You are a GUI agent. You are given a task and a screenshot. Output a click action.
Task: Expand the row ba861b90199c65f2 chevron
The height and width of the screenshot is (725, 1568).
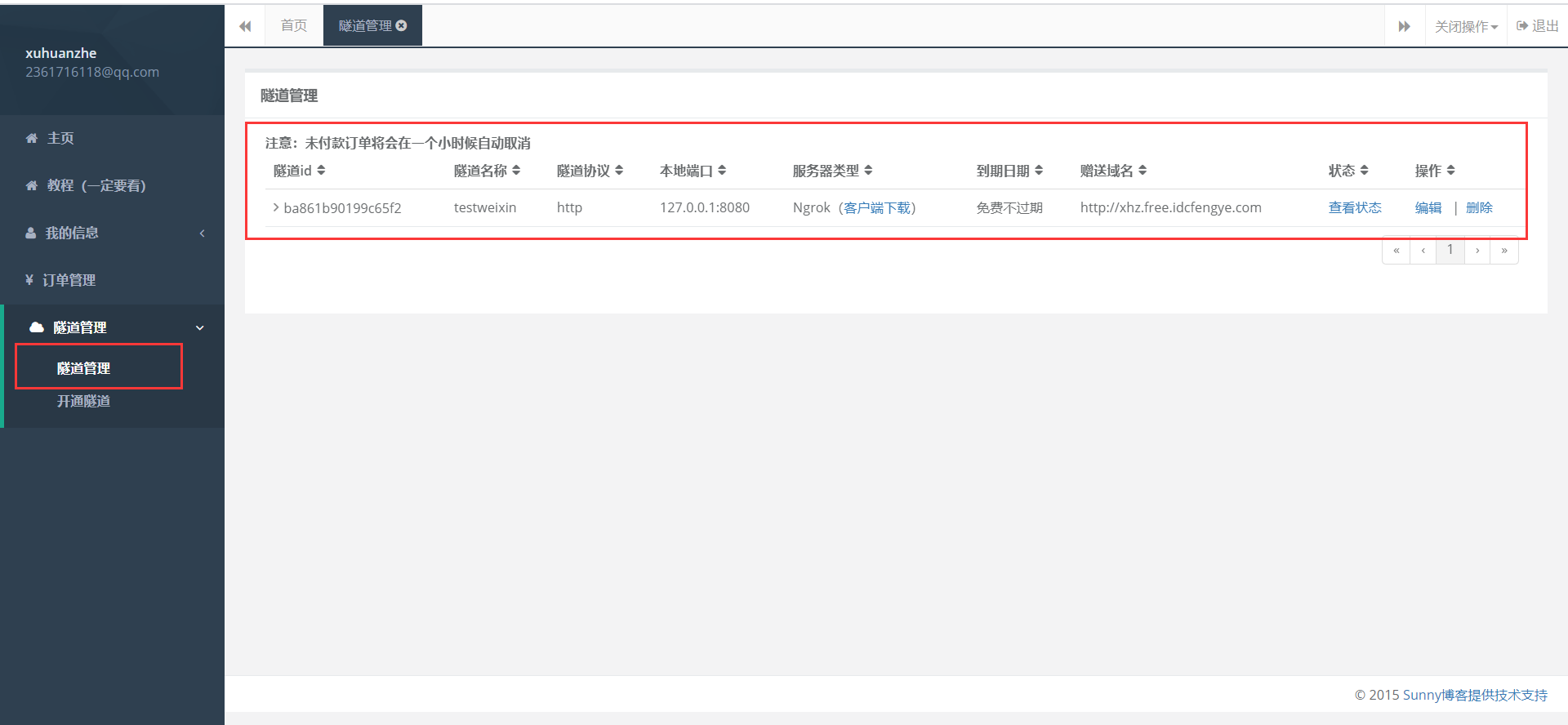point(276,207)
